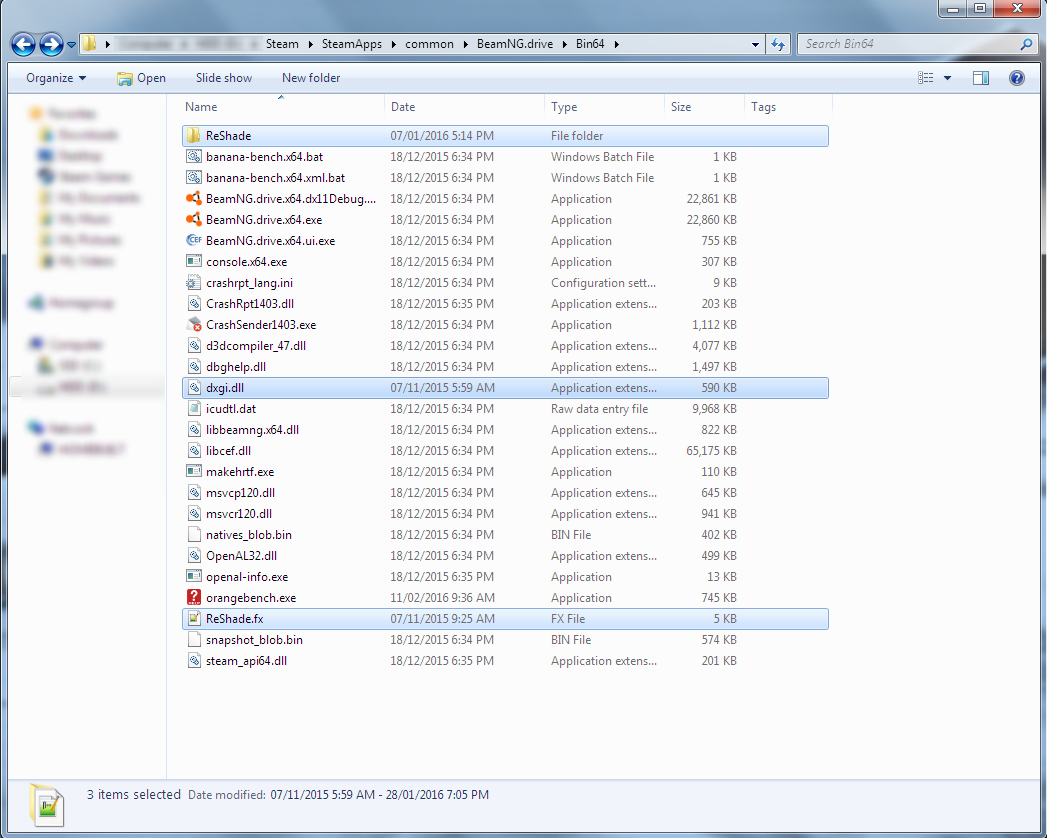Start Slide show from toolbar
Screen dimensions: 1047x838
[224, 78]
